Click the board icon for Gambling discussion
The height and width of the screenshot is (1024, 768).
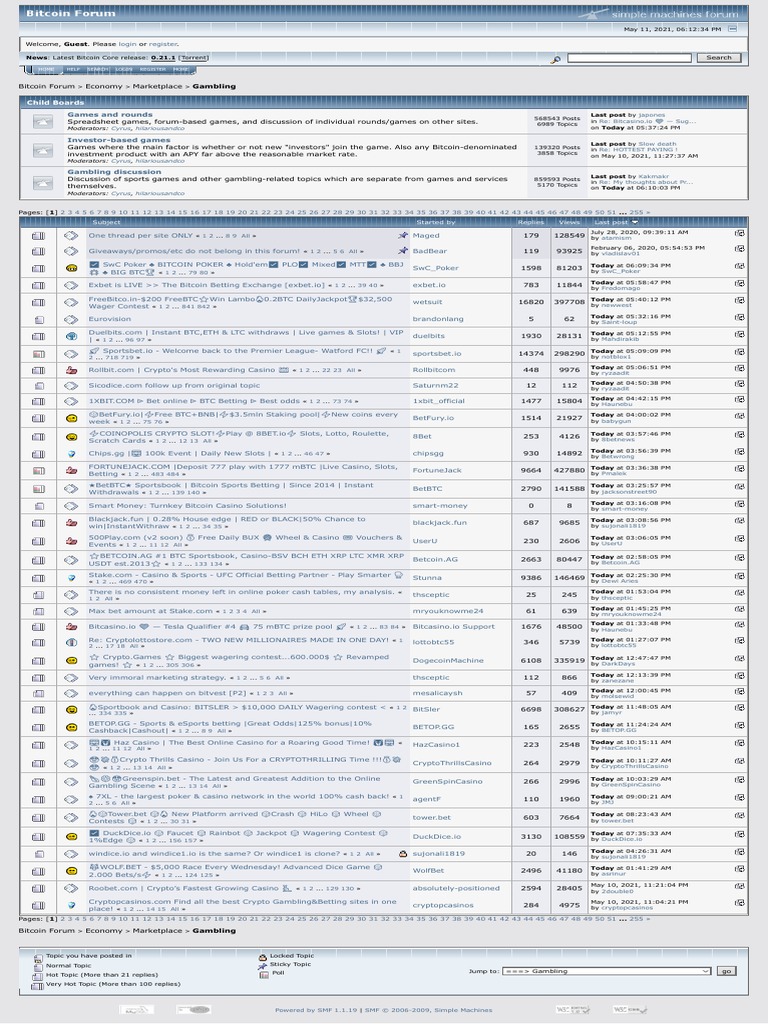(x=42, y=182)
